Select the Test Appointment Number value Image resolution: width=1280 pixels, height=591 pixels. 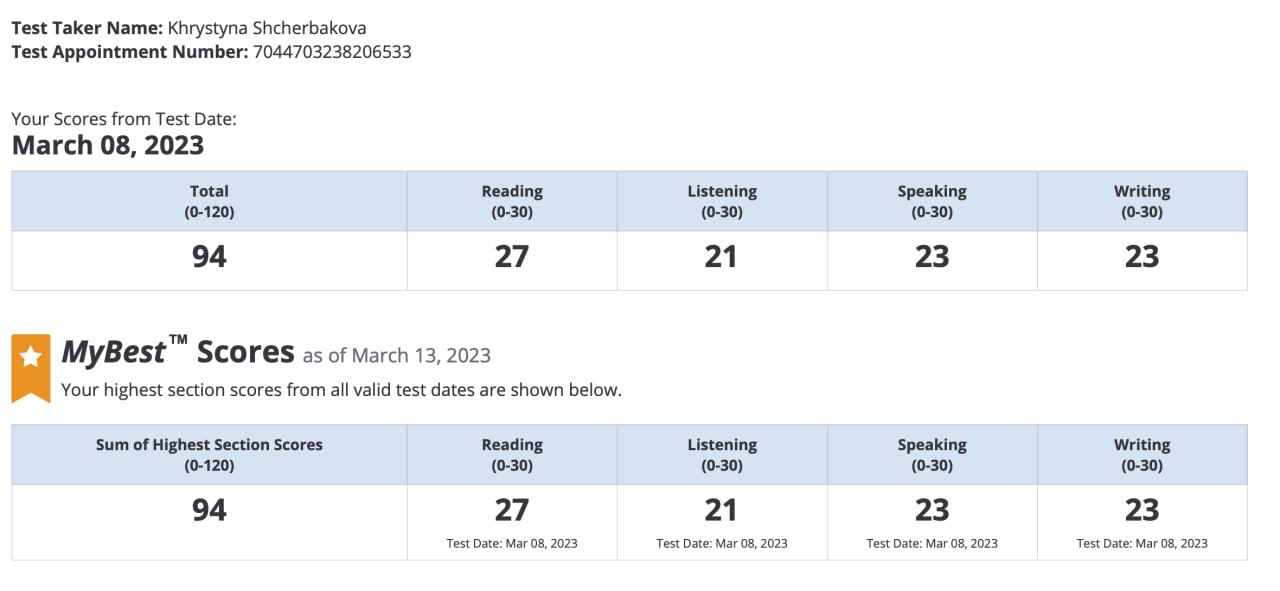[332, 51]
